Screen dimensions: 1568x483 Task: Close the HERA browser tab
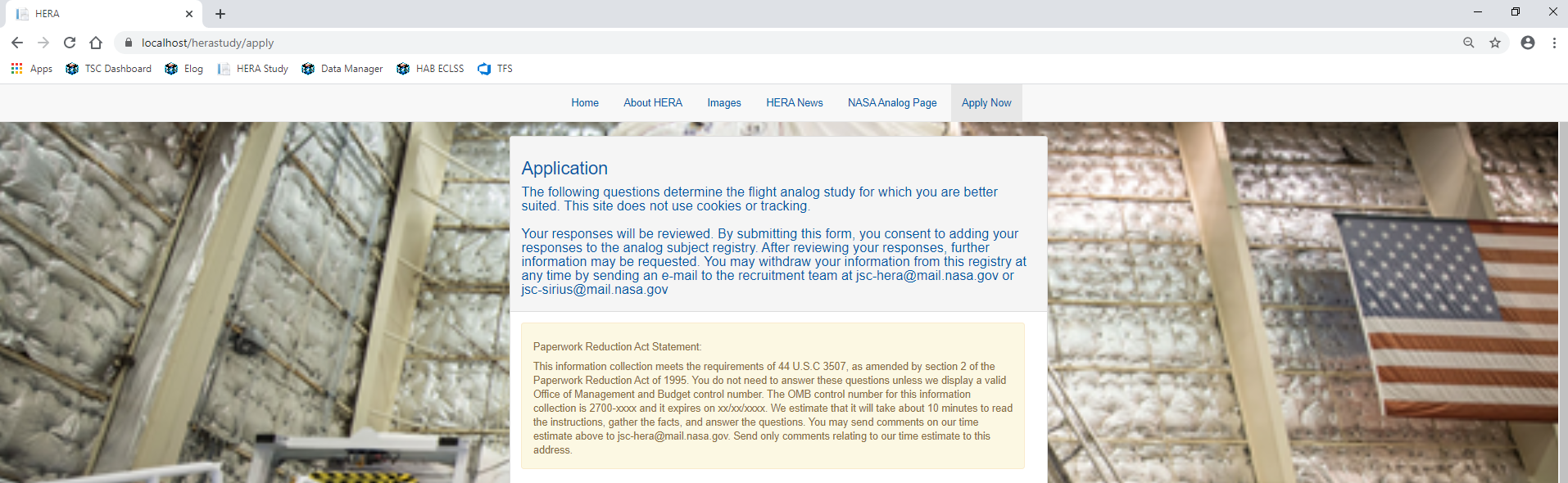point(189,14)
